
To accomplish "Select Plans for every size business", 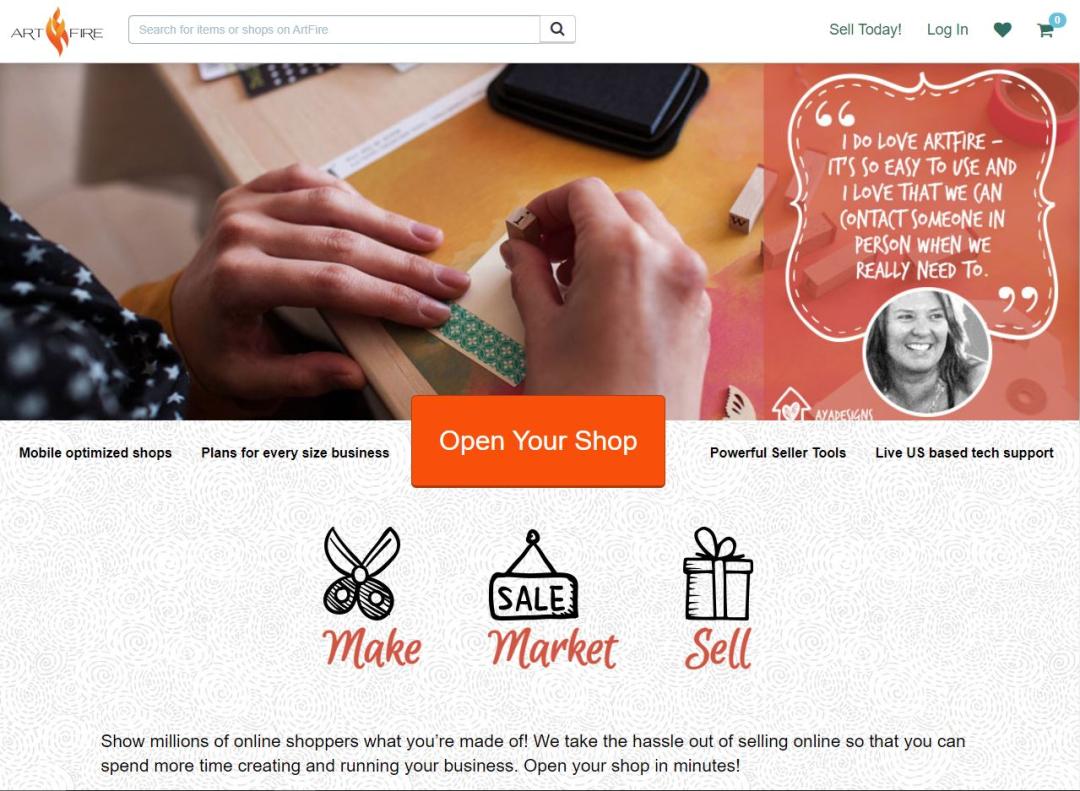I will [x=295, y=453].
